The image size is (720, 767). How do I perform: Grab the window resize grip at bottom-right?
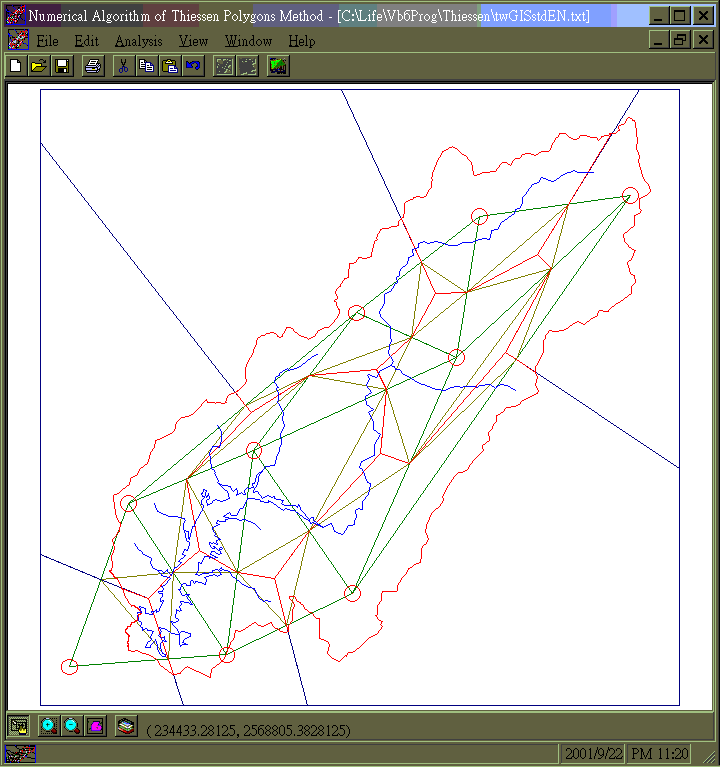coord(708,756)
